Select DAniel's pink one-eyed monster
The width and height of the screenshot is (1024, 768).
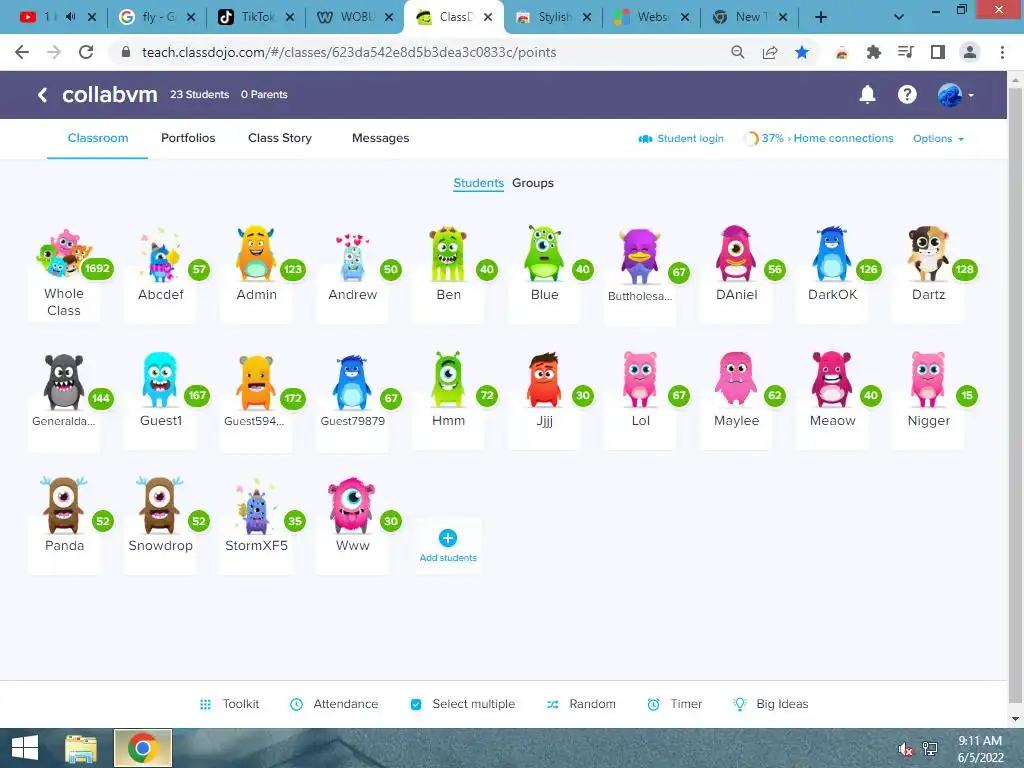point(736,253)
